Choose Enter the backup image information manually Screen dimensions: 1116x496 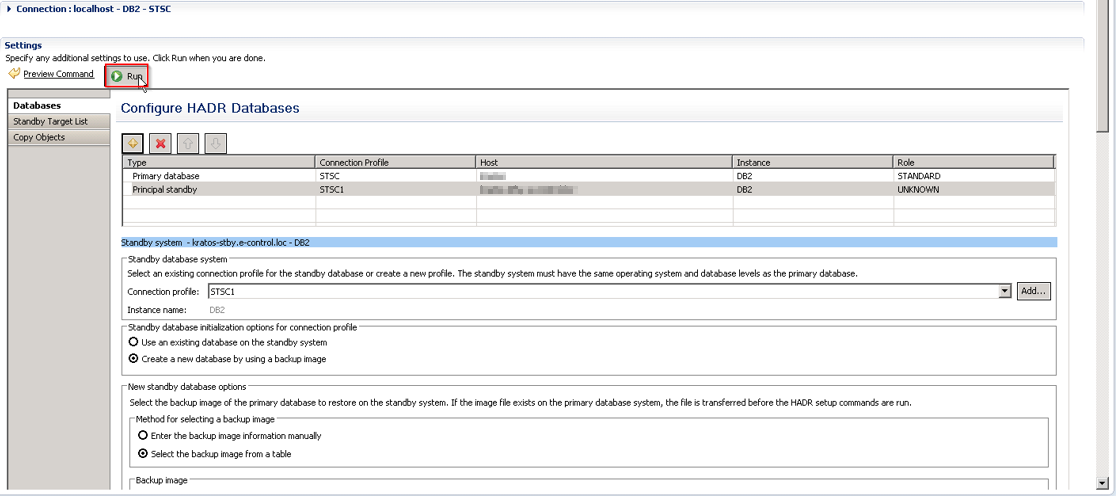pos(143,436)
